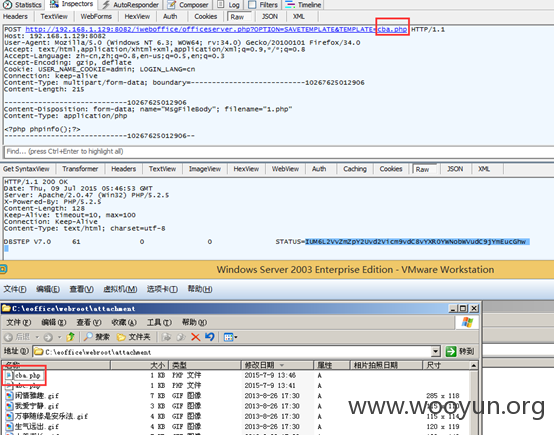This screenshot has width=554, height=435.
Task: Follow the officeserver.php request URL link
Action: point(216,29)
